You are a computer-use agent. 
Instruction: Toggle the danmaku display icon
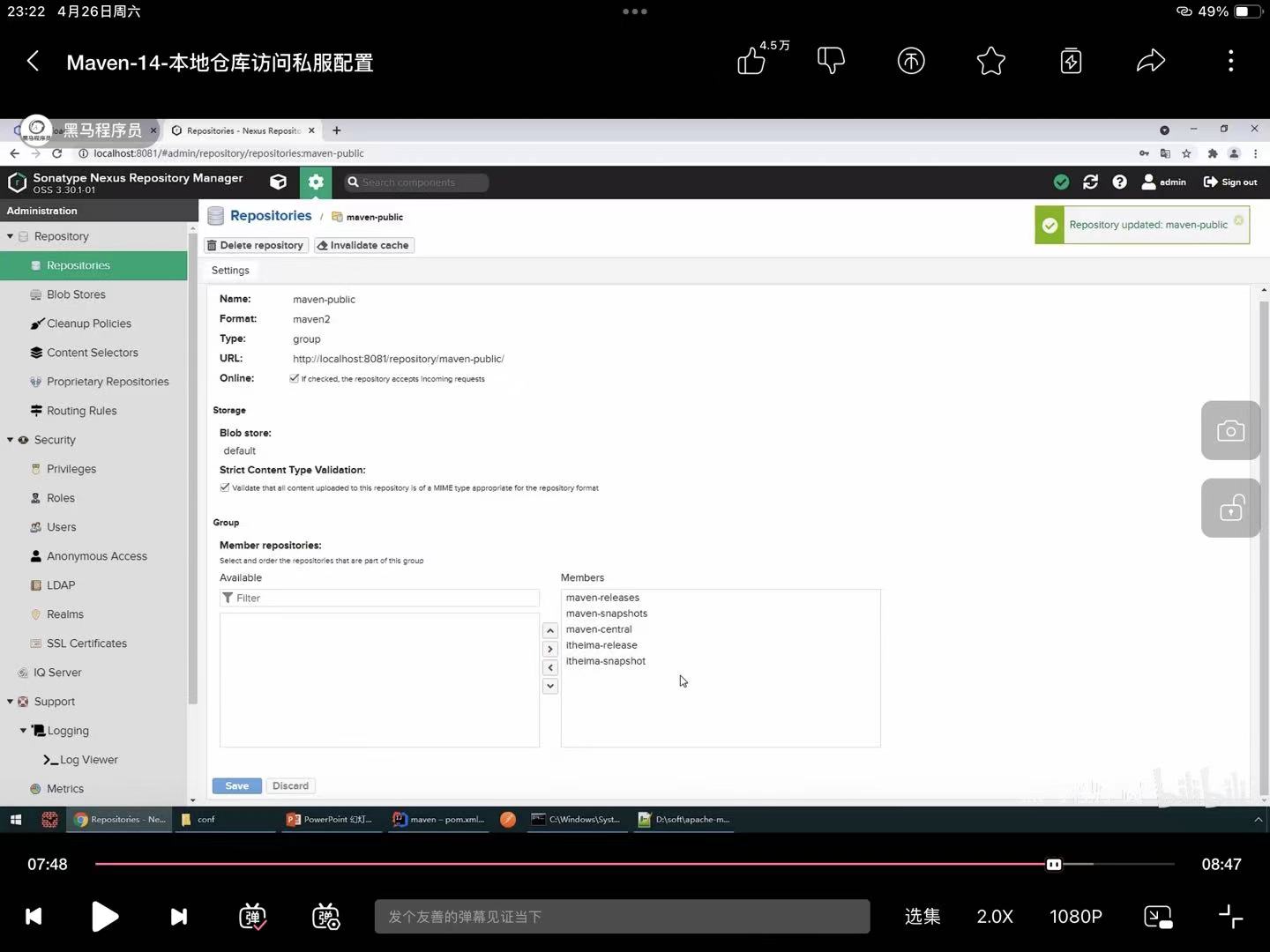(x=253, y=917)
